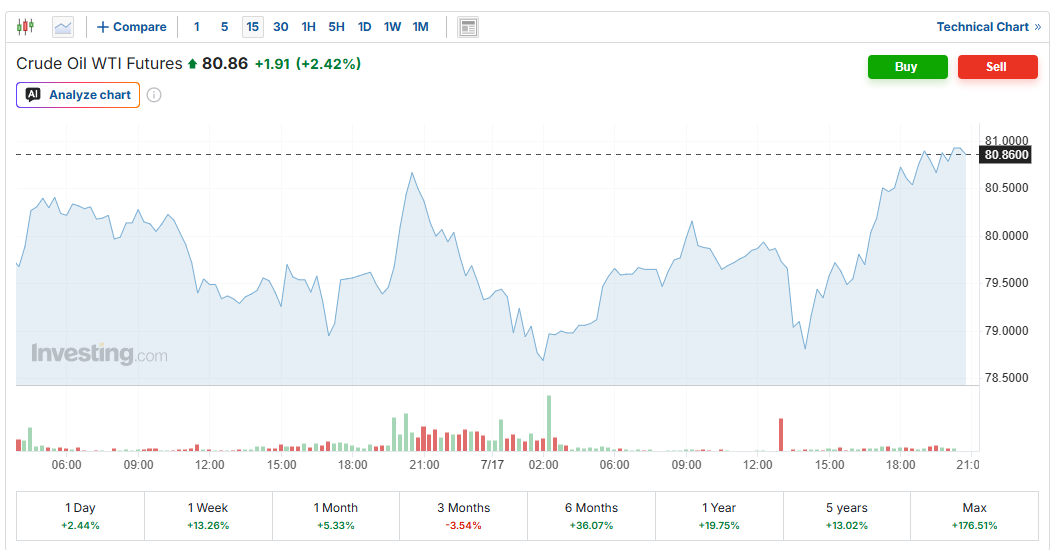
Task: Select the 15 minute interval
Action: point(253,27)
